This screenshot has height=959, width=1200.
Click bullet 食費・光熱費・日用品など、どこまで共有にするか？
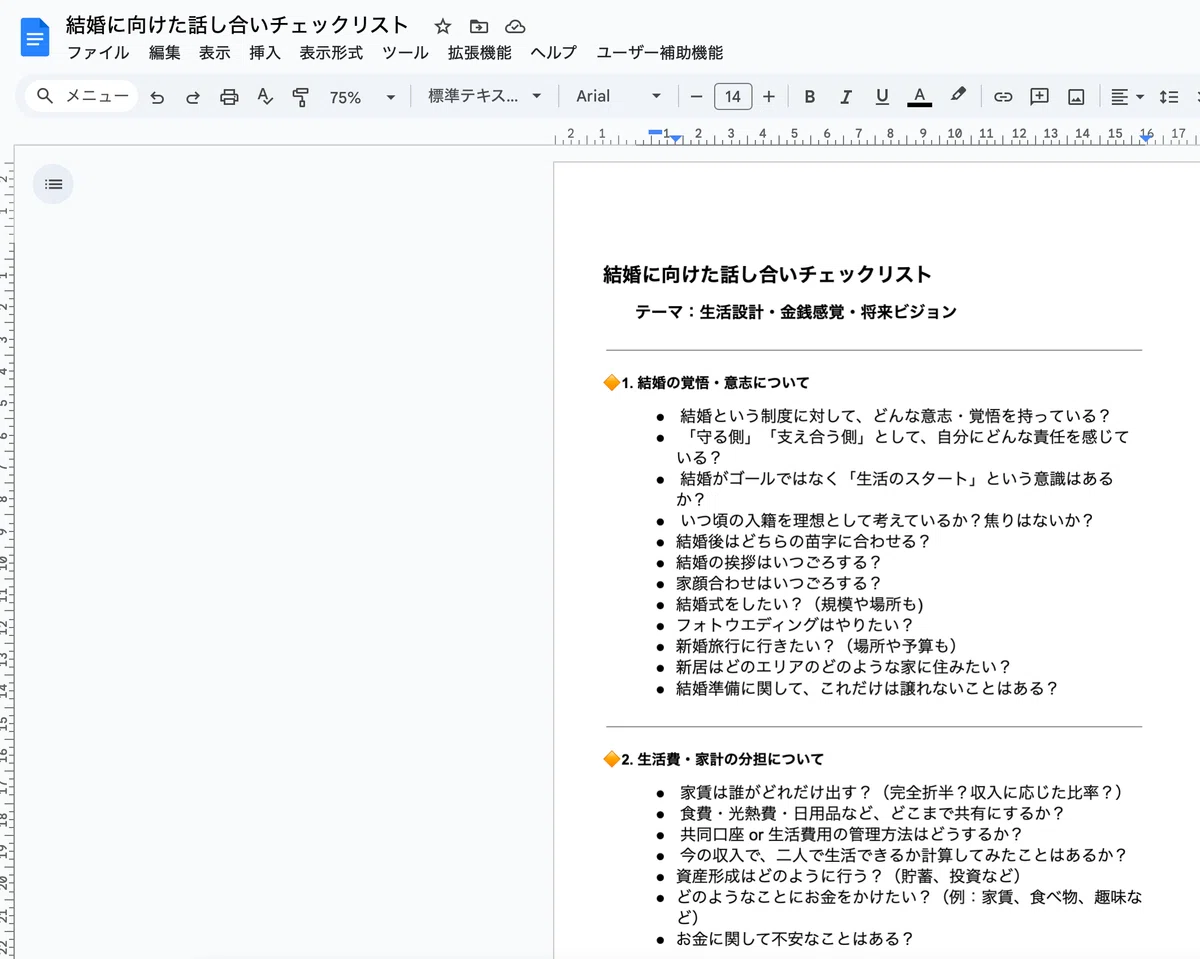coord(872,813)
